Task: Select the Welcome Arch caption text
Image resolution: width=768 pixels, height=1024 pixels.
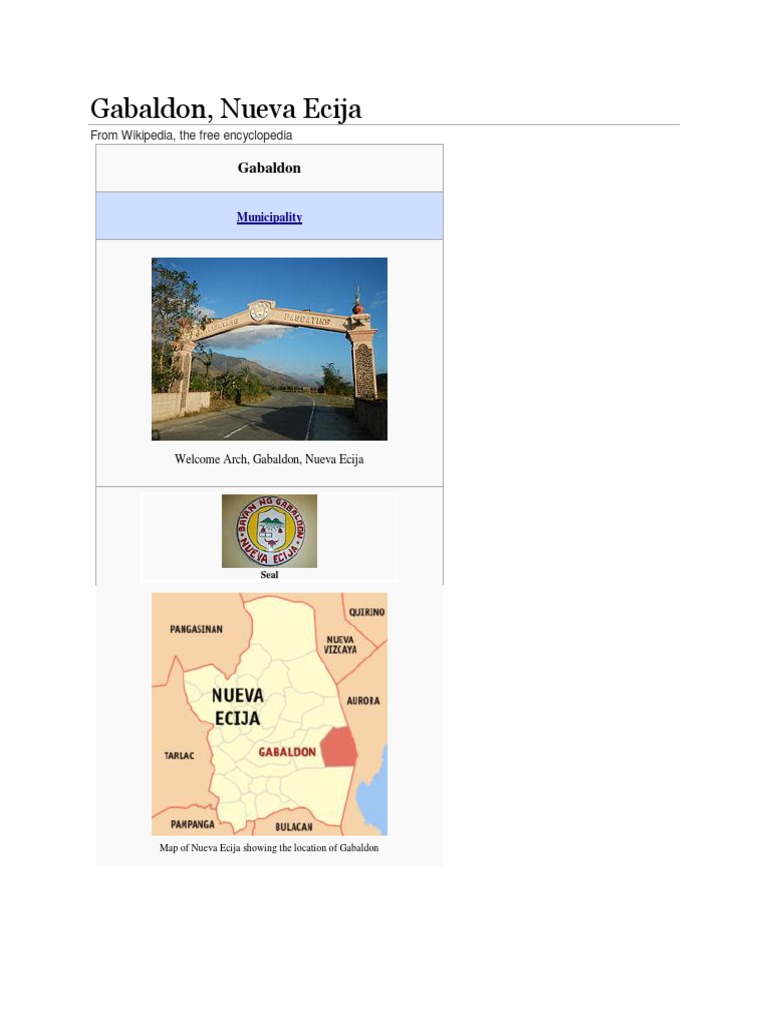Action: [269, 459]
